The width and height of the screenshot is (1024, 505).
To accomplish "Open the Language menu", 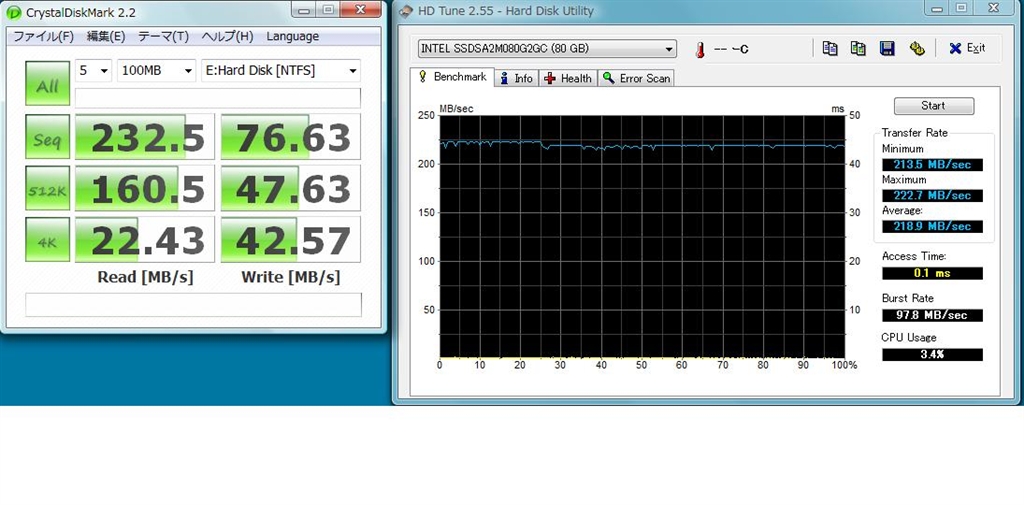I will pyautogui.click(x=293, y=37).
